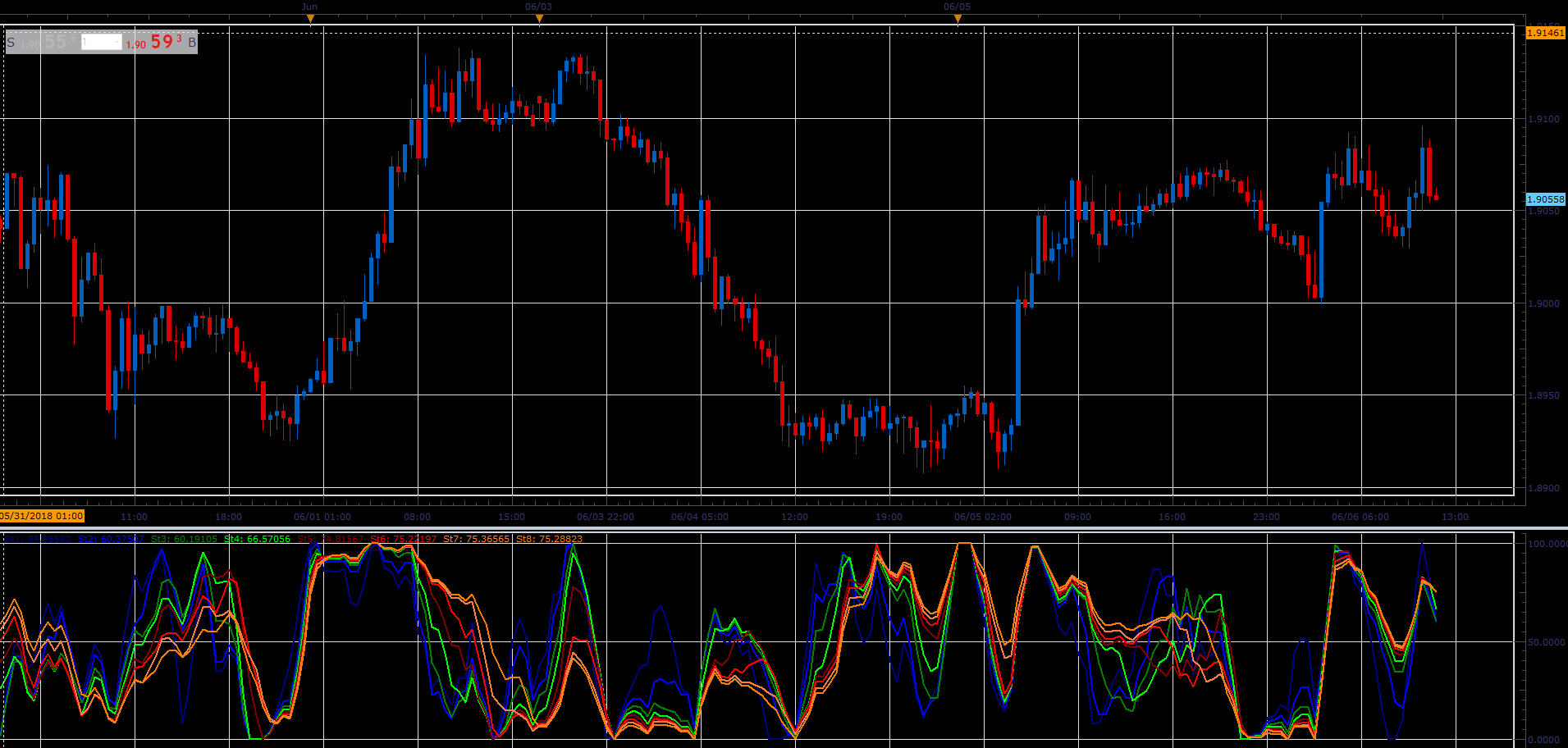Click the S sell button
The image size is (1568, 748).
tap(11, 43)
